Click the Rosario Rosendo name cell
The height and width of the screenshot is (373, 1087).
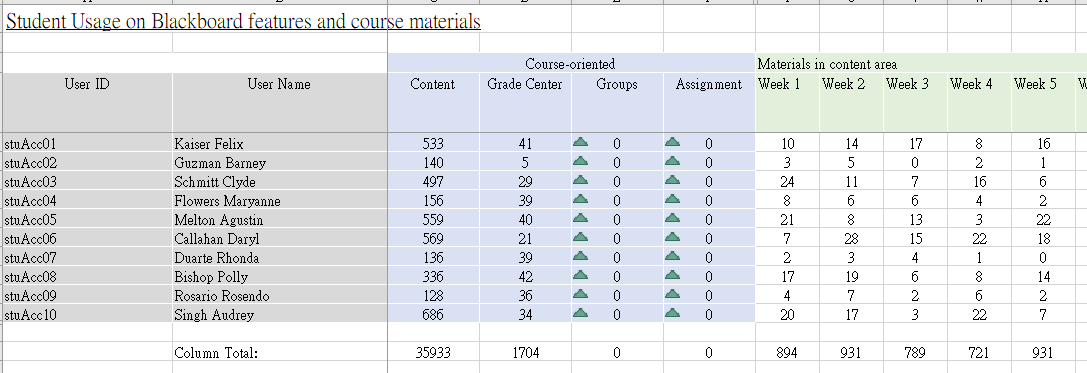click(279, 295)
